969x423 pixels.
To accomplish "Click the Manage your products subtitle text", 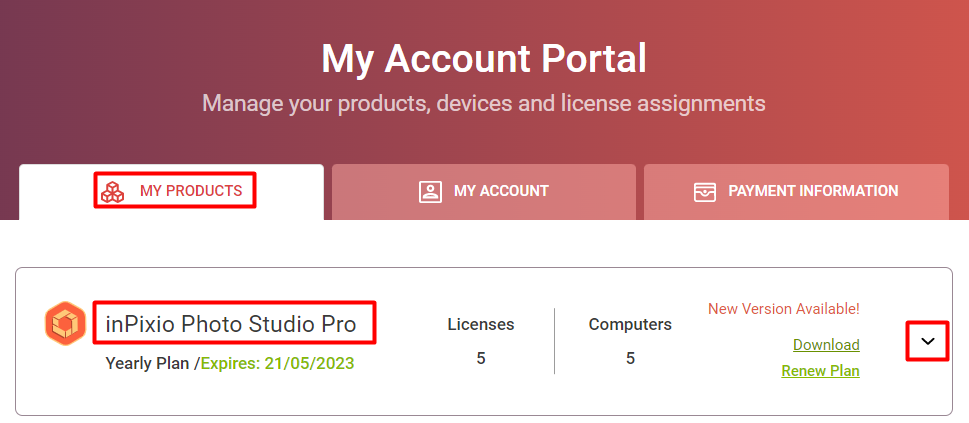I will click(x=484, y=103).
